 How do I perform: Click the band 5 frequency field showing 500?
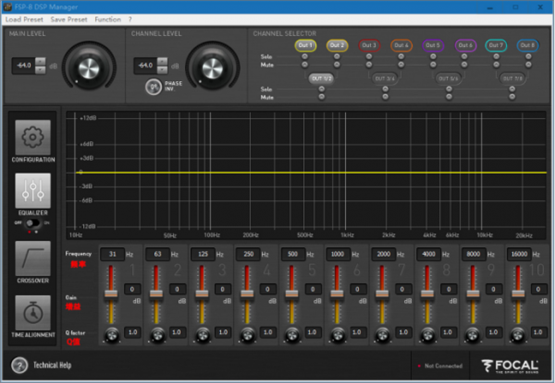coord(293,254)
